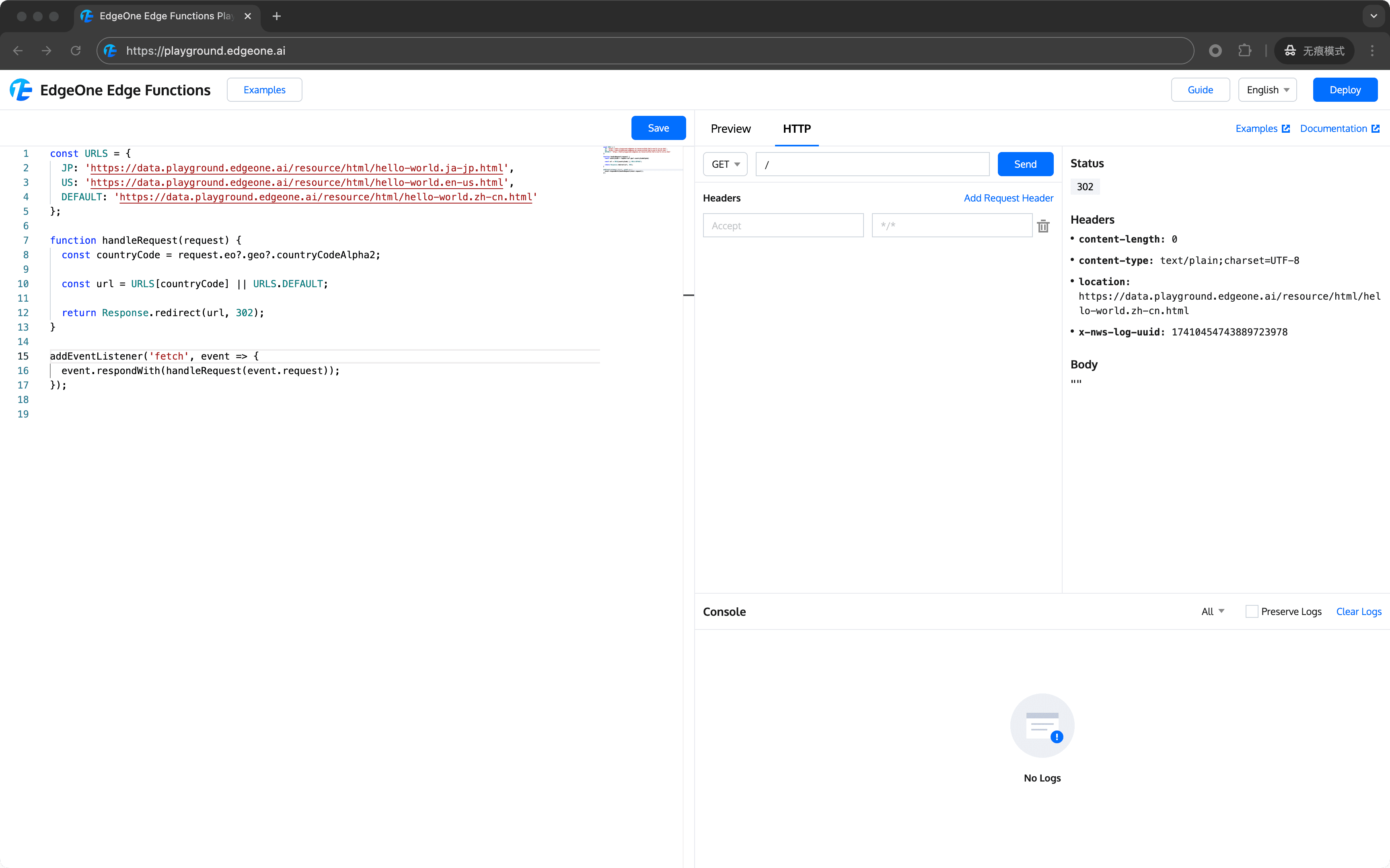Viewport: 1390px width, 868px height.
Task: Click the 302 status value
Action: click(1085, 187)
